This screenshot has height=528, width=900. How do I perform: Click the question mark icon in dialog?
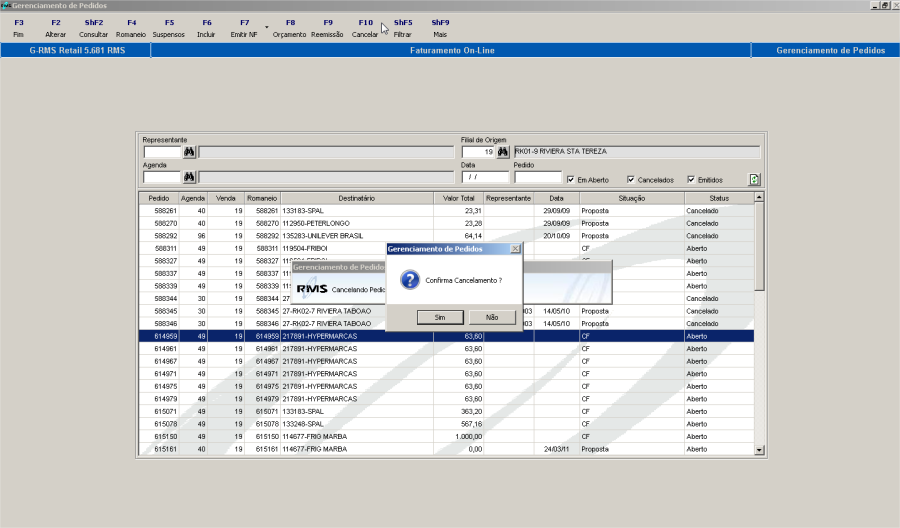(410, 280)
